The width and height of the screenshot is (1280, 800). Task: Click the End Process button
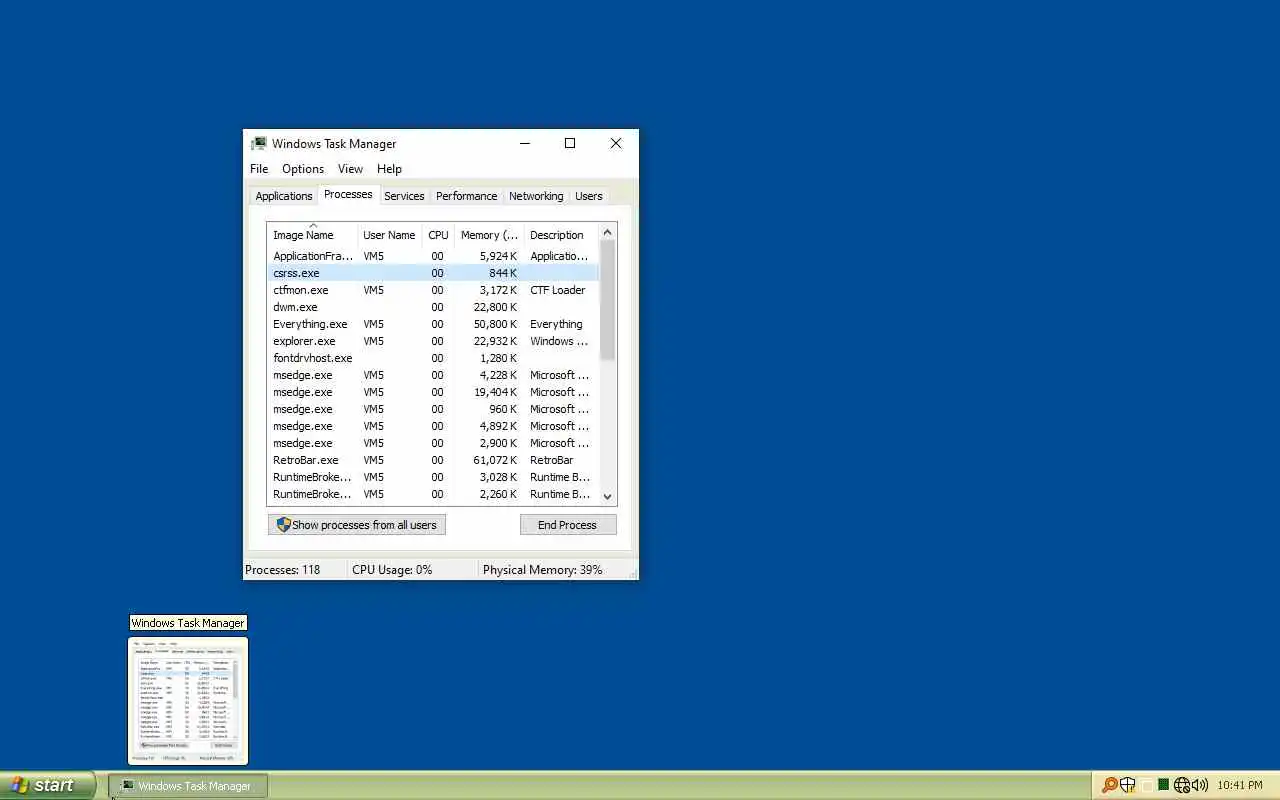pyautogui.click(x=567, y=525)
